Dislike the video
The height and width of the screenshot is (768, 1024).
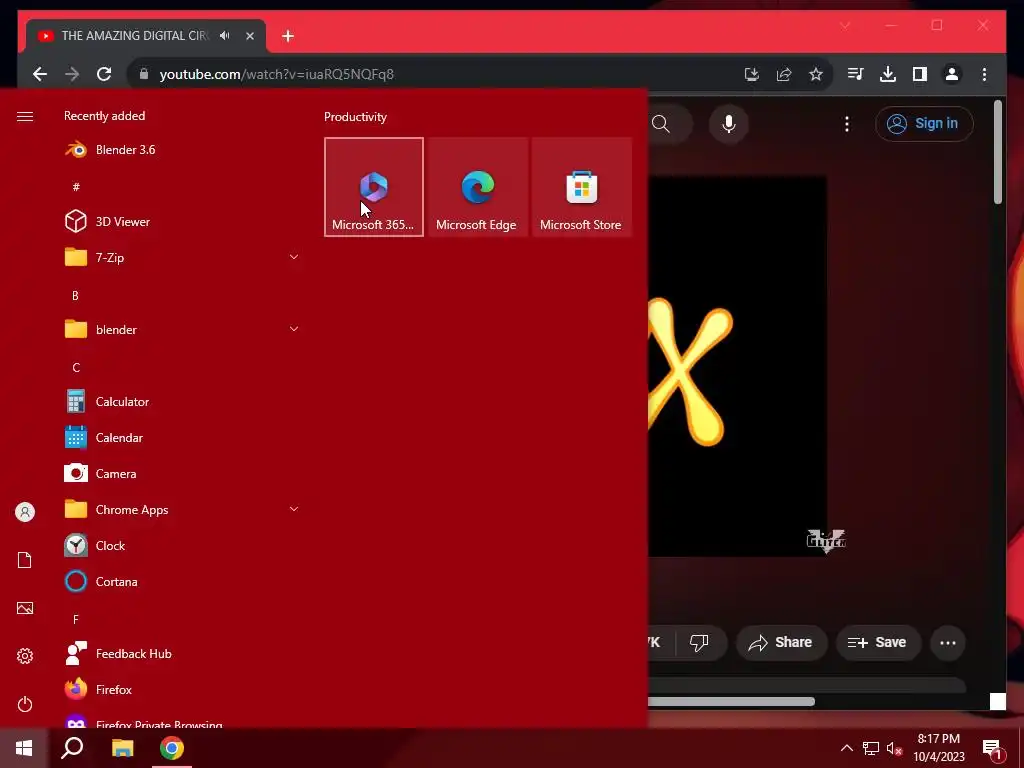[699, 643]
